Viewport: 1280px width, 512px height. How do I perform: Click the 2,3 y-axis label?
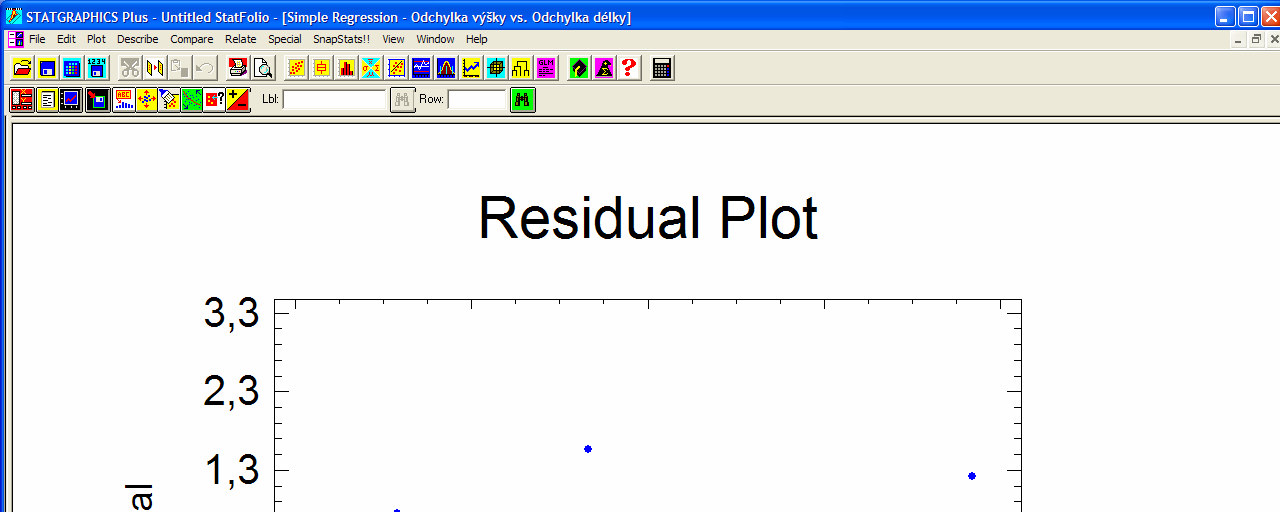231,392
